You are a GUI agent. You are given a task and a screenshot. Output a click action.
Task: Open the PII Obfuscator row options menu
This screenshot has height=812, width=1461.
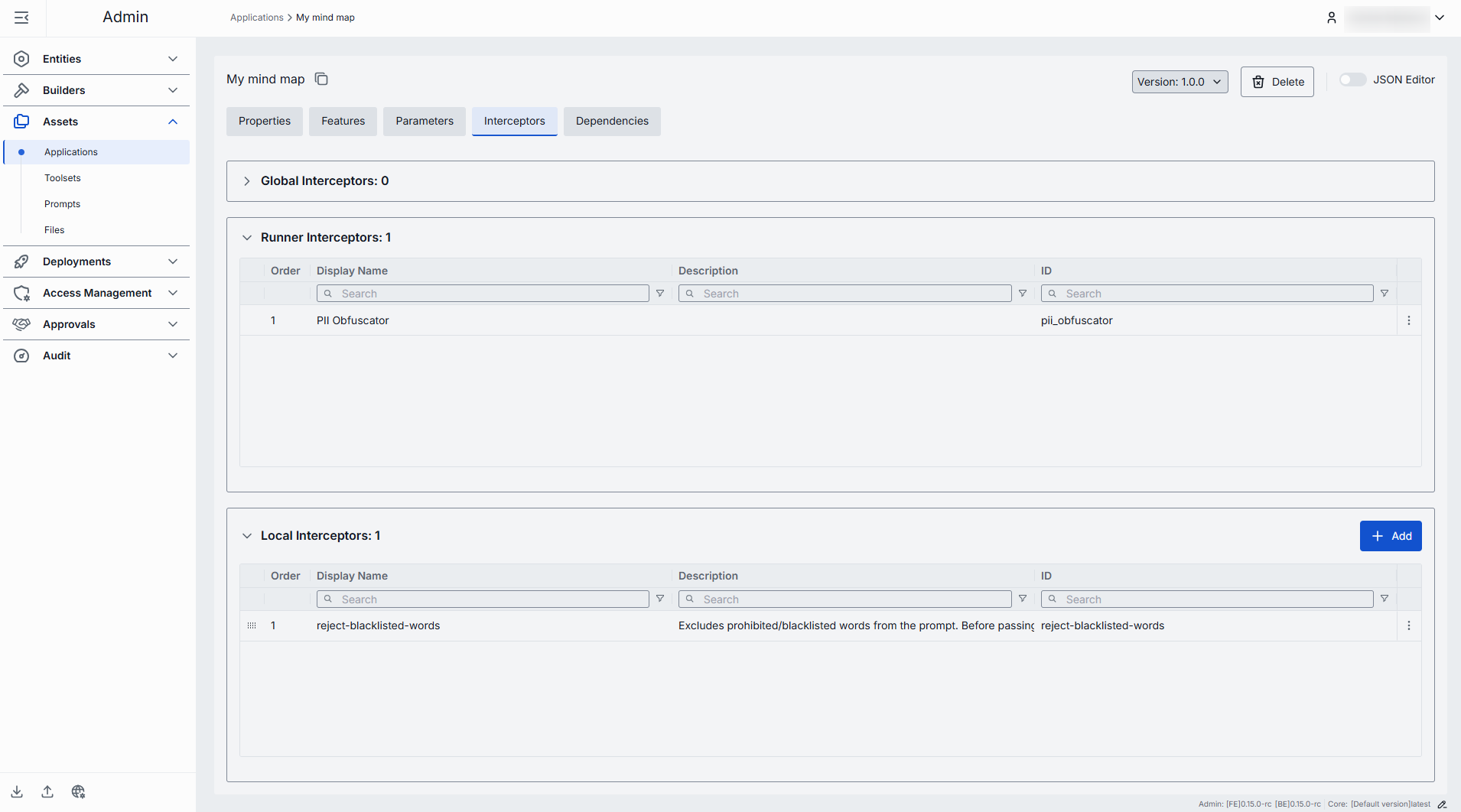[x=1408, y=320]
